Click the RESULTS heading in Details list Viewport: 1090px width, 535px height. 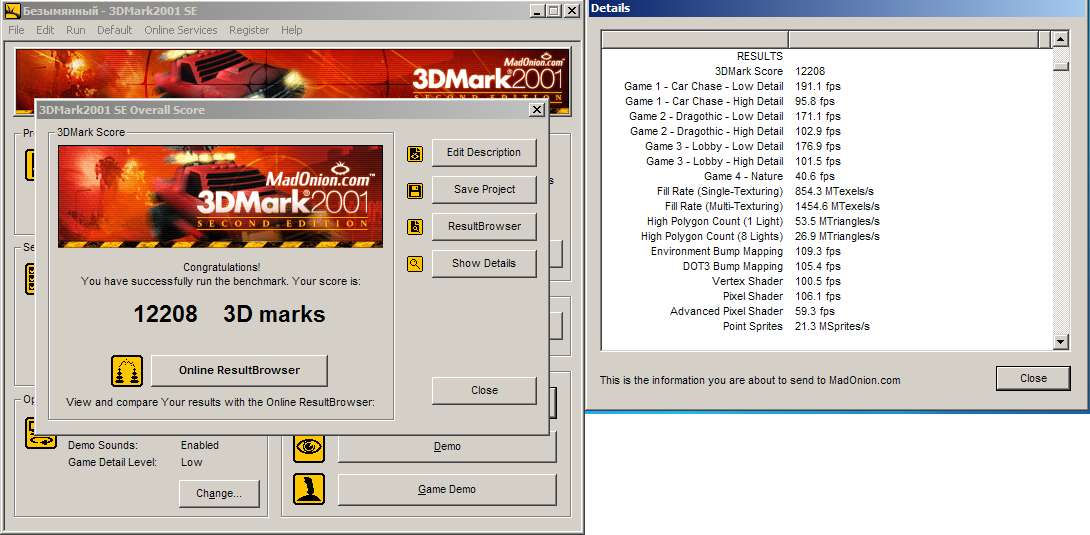pos(760,57)
